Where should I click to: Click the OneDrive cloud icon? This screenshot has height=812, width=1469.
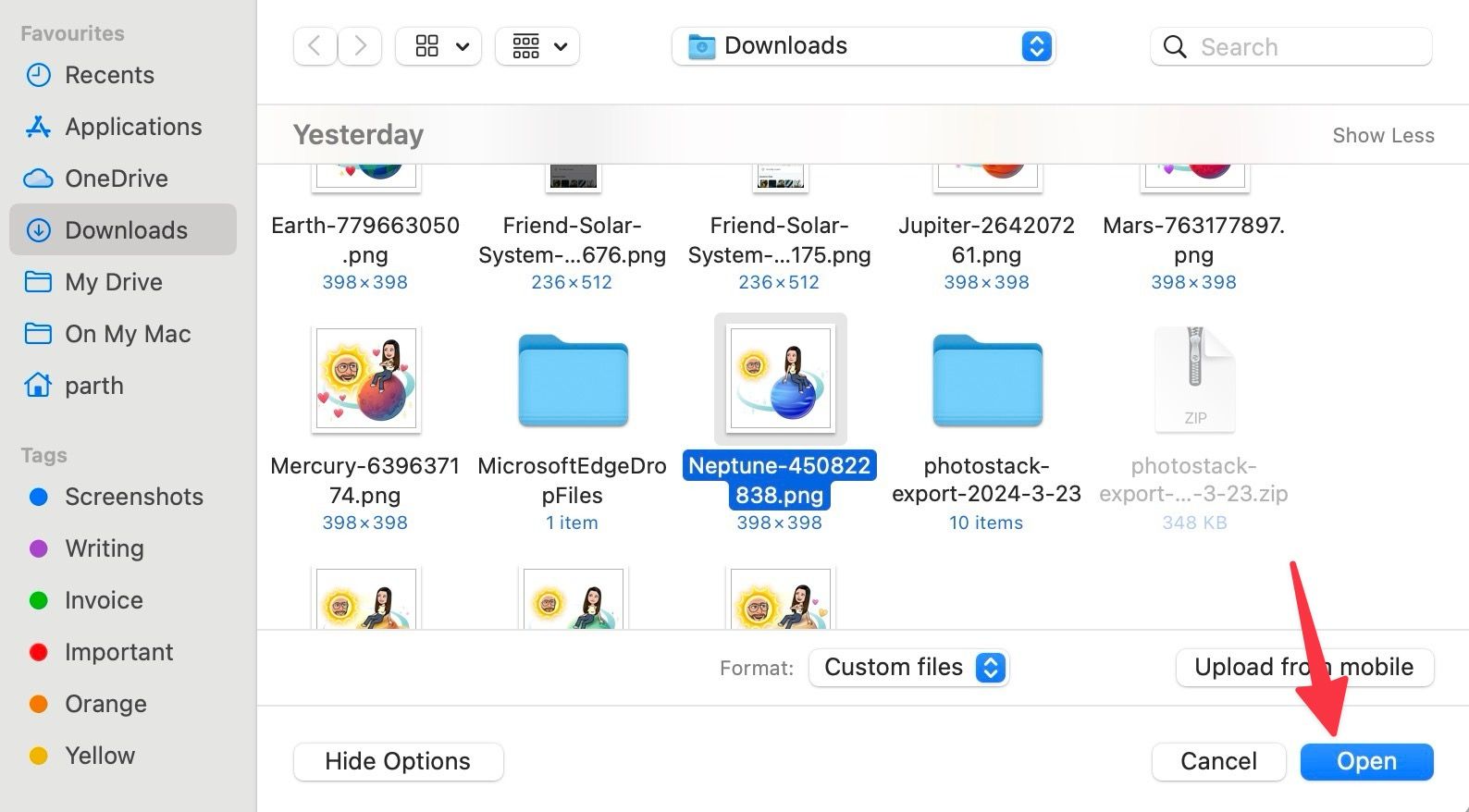click(x=38, y=178)
